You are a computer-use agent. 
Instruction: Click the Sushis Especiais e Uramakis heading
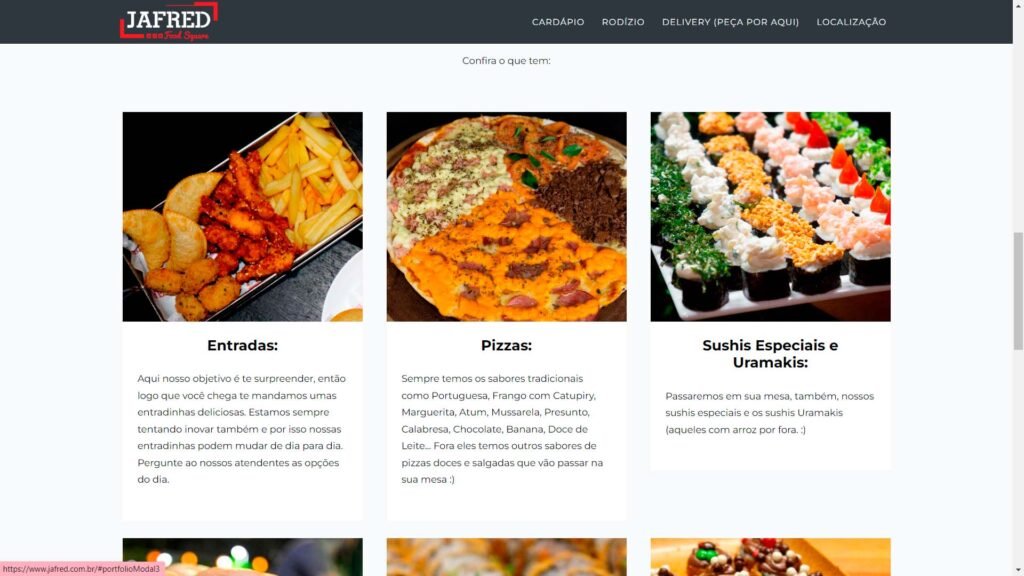770,354
